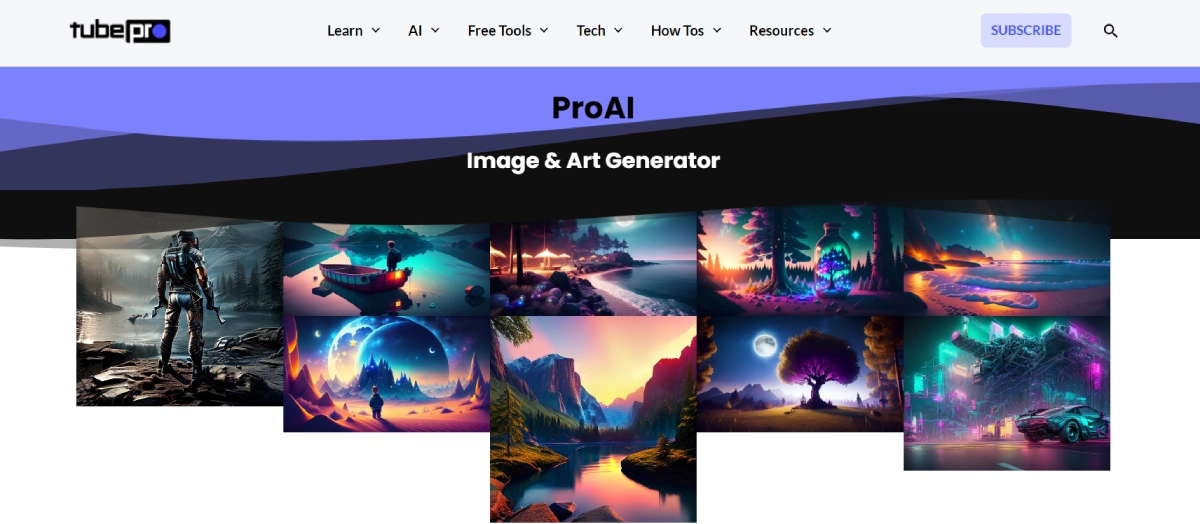Image resolution: width=1200 pixels, height=524 pixels.
Task: Open the glowing tree jar artwork
Action: (800, 262)
